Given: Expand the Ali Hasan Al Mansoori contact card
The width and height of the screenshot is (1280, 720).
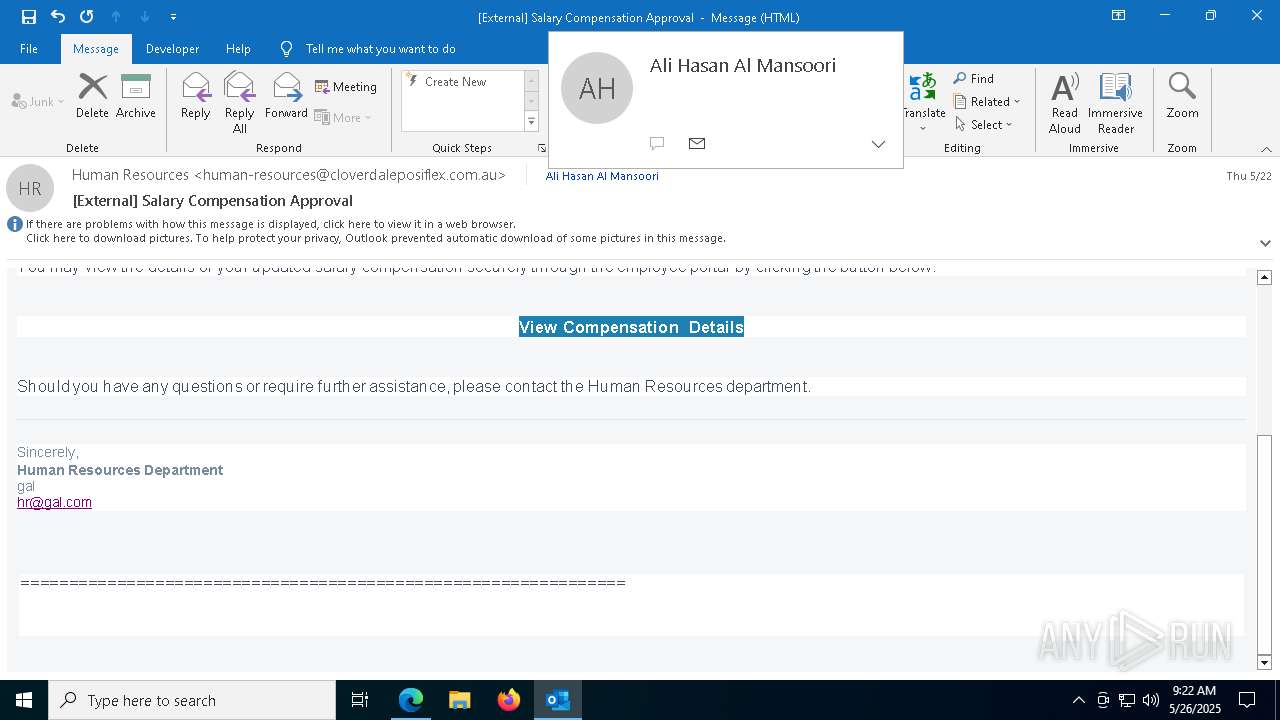Looking at the screenshot, I should click(878, 144).
